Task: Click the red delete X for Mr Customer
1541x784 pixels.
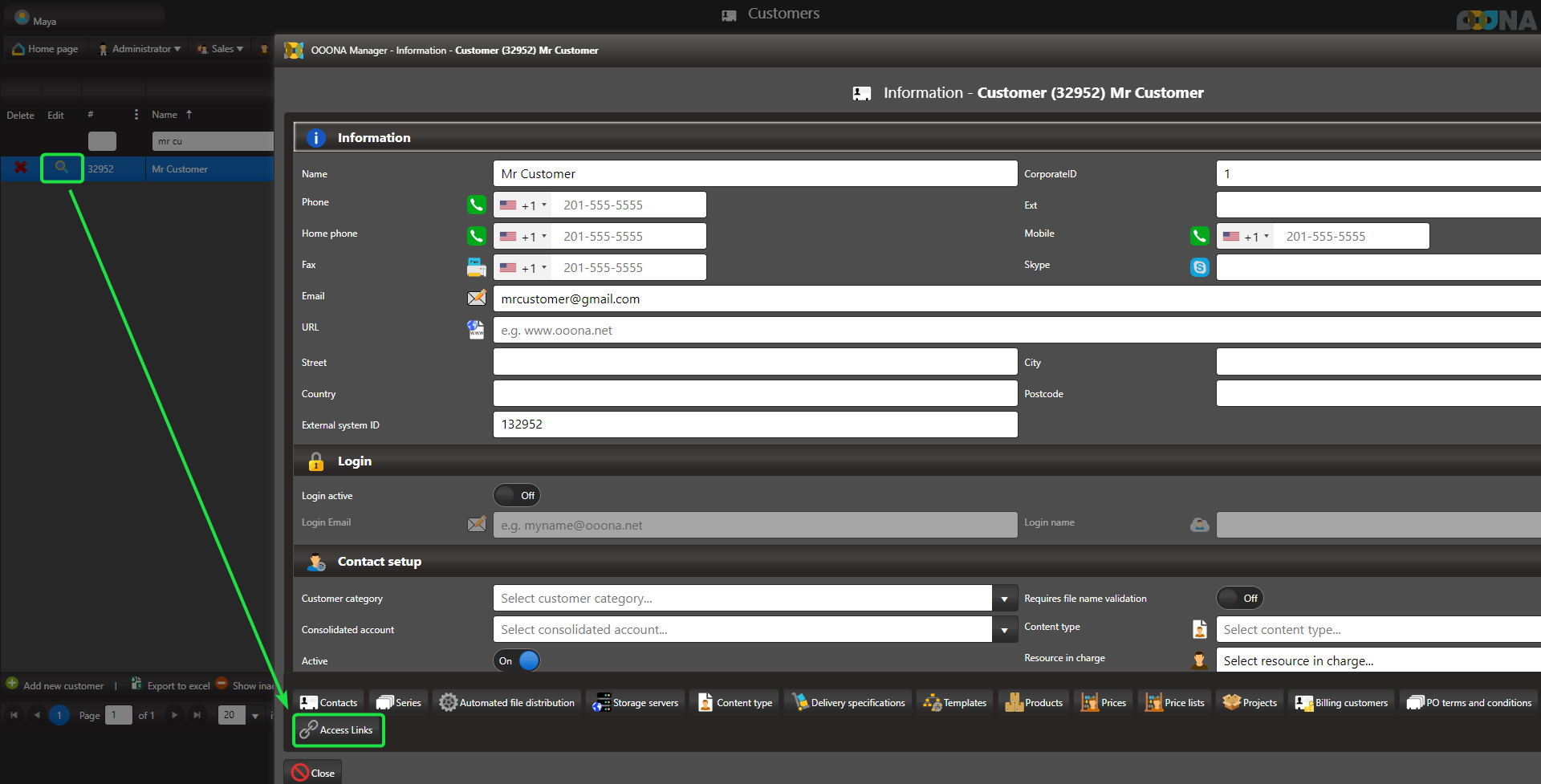Action: [x=21, y=168]
